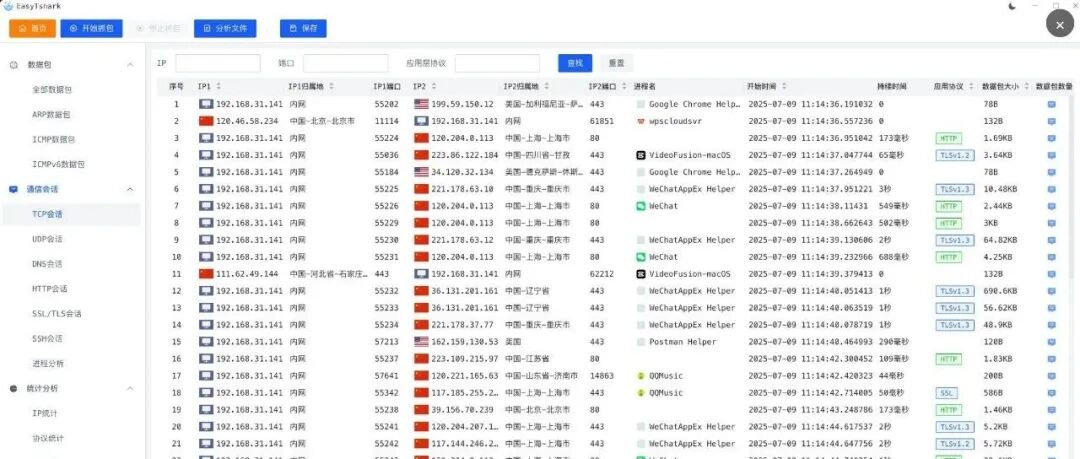Collapse the 数据包 sidebar section
This screenshot has height=459, width=1080.
point(130,65)
